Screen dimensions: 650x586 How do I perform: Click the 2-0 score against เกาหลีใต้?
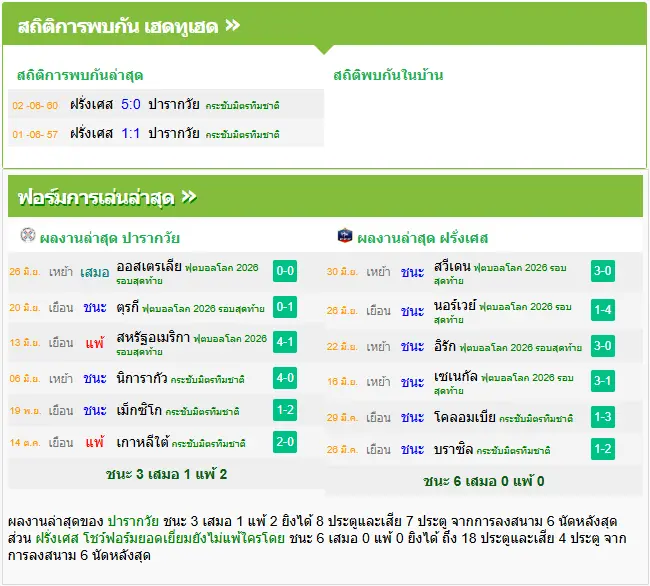[x=285, y=442]
